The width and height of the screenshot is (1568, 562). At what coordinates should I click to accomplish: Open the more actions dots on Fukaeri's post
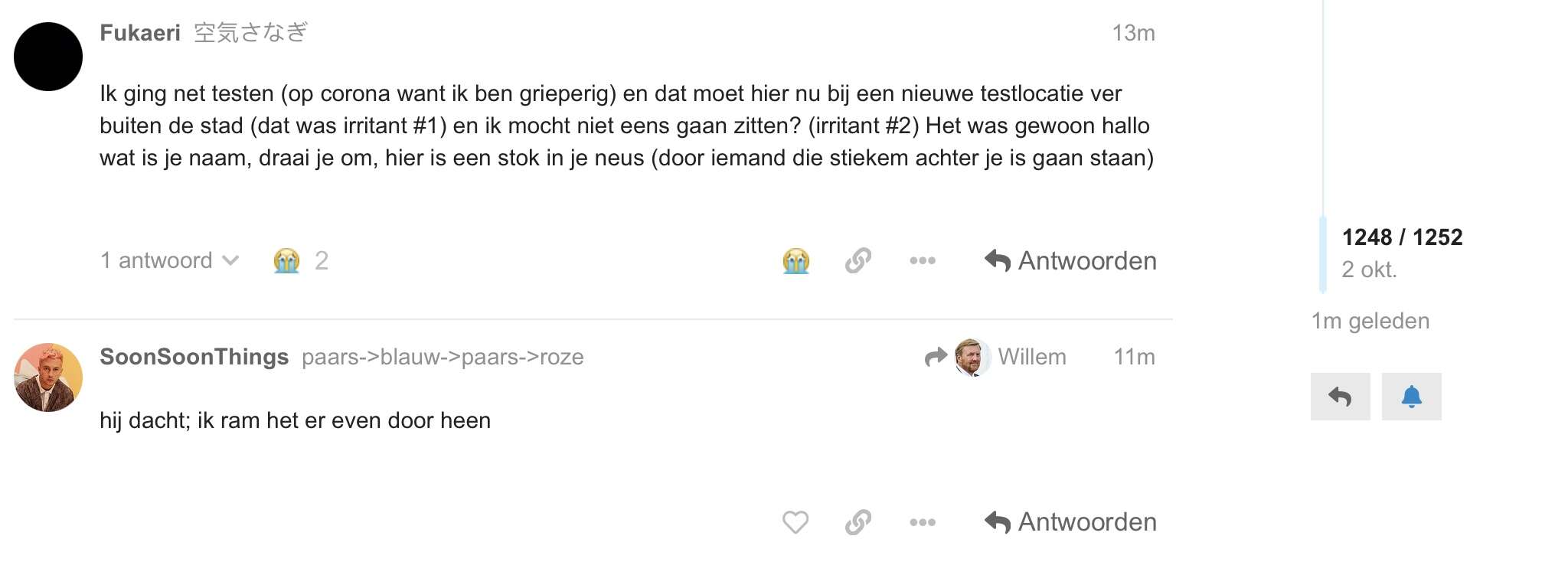[923, 261]
